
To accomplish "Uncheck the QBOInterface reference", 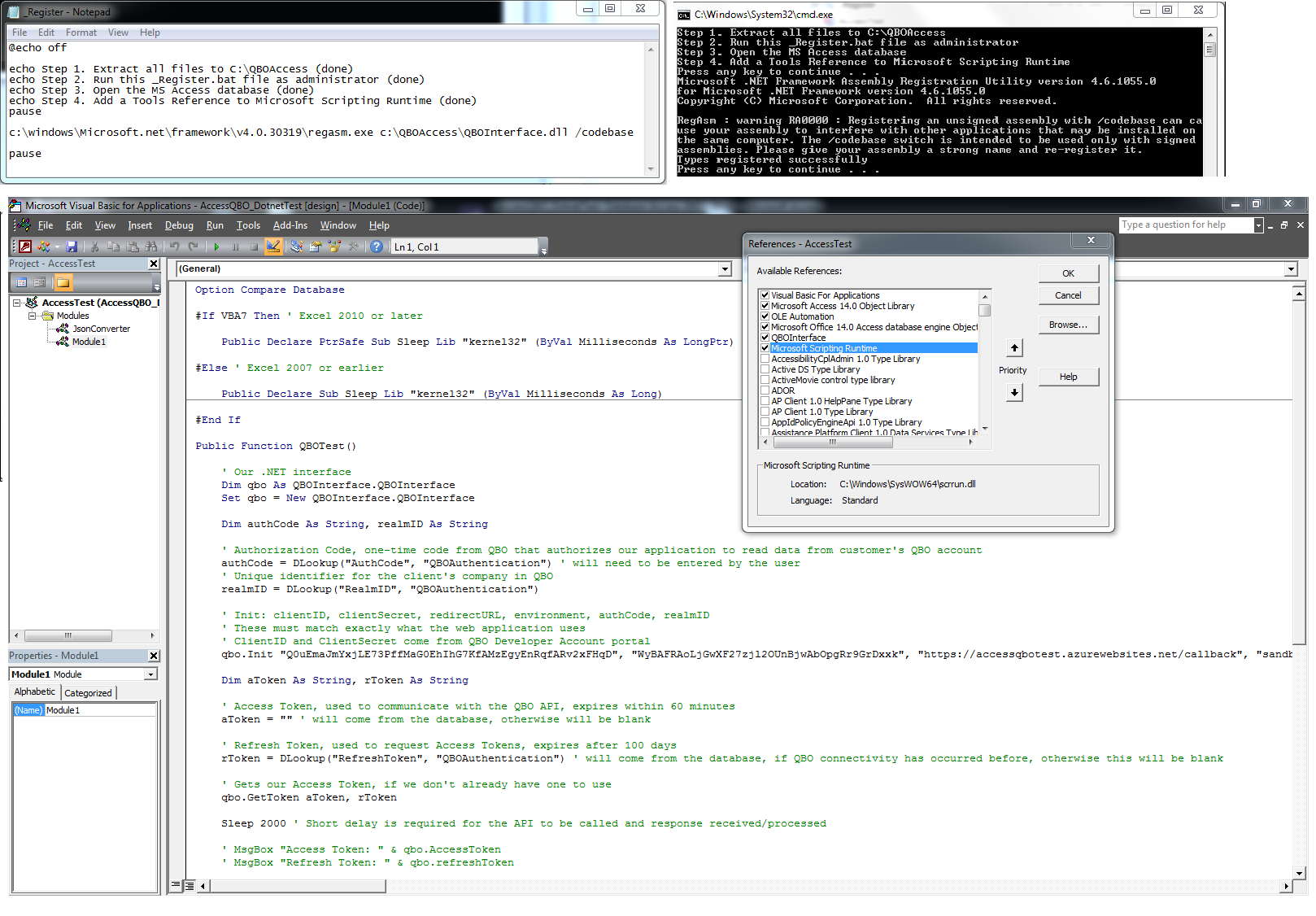I will point(765,338).
